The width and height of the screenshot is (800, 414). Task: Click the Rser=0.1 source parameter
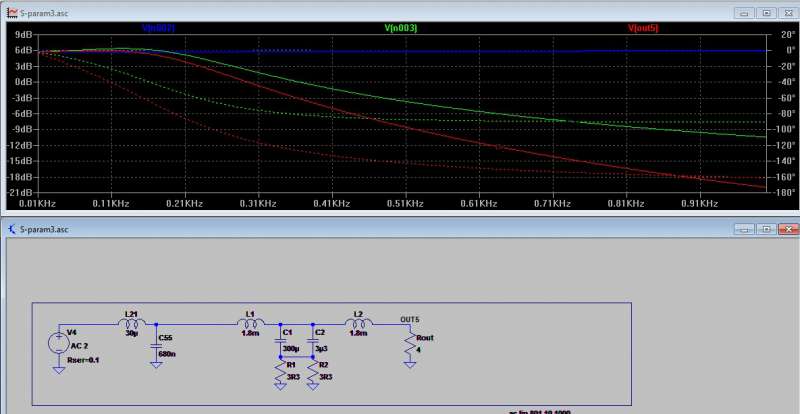click(83, 360)
